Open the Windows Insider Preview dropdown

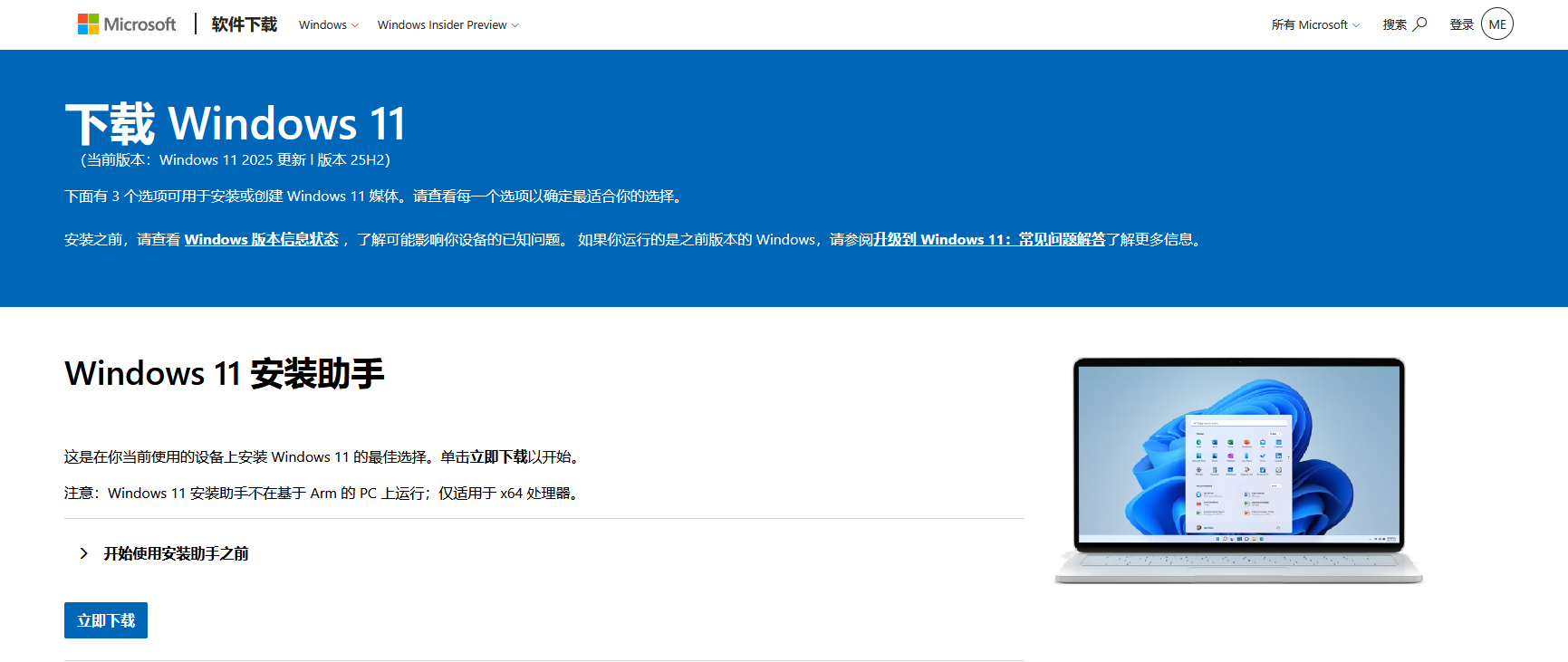[448, 25]
